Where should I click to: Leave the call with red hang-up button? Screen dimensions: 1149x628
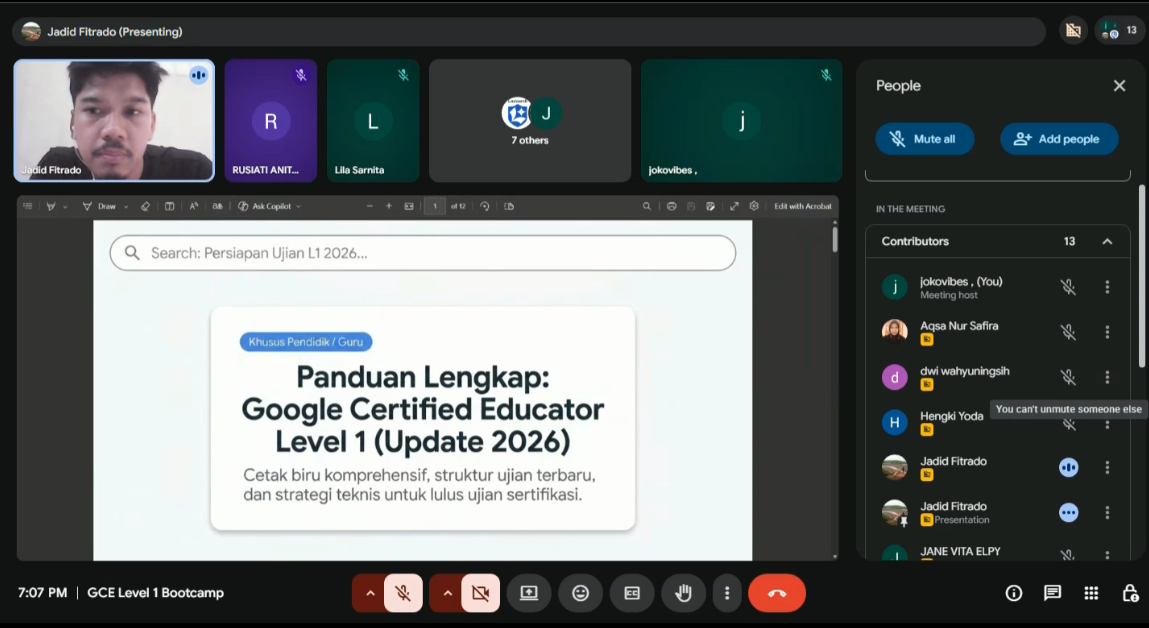tap(777, 593)
